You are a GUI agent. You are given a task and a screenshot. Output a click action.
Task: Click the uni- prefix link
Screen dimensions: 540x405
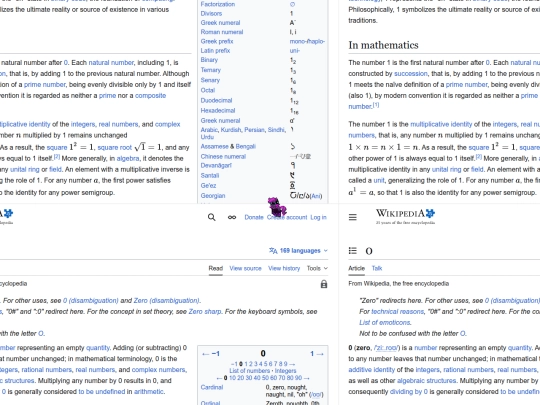(x=294, y=51)
